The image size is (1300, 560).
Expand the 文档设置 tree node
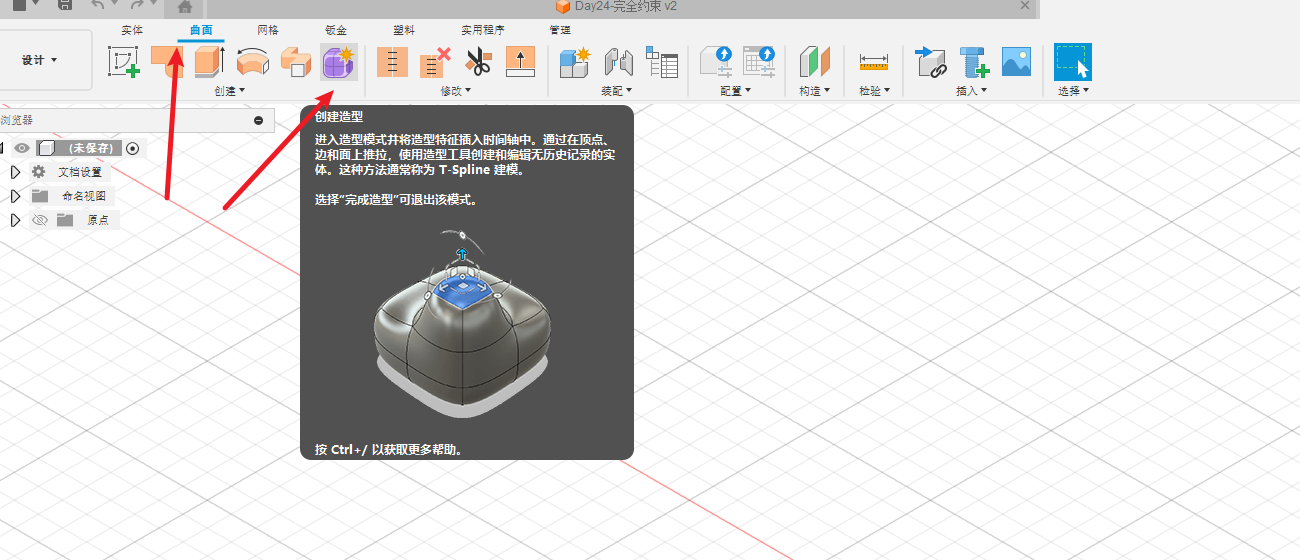pos(15,172)
